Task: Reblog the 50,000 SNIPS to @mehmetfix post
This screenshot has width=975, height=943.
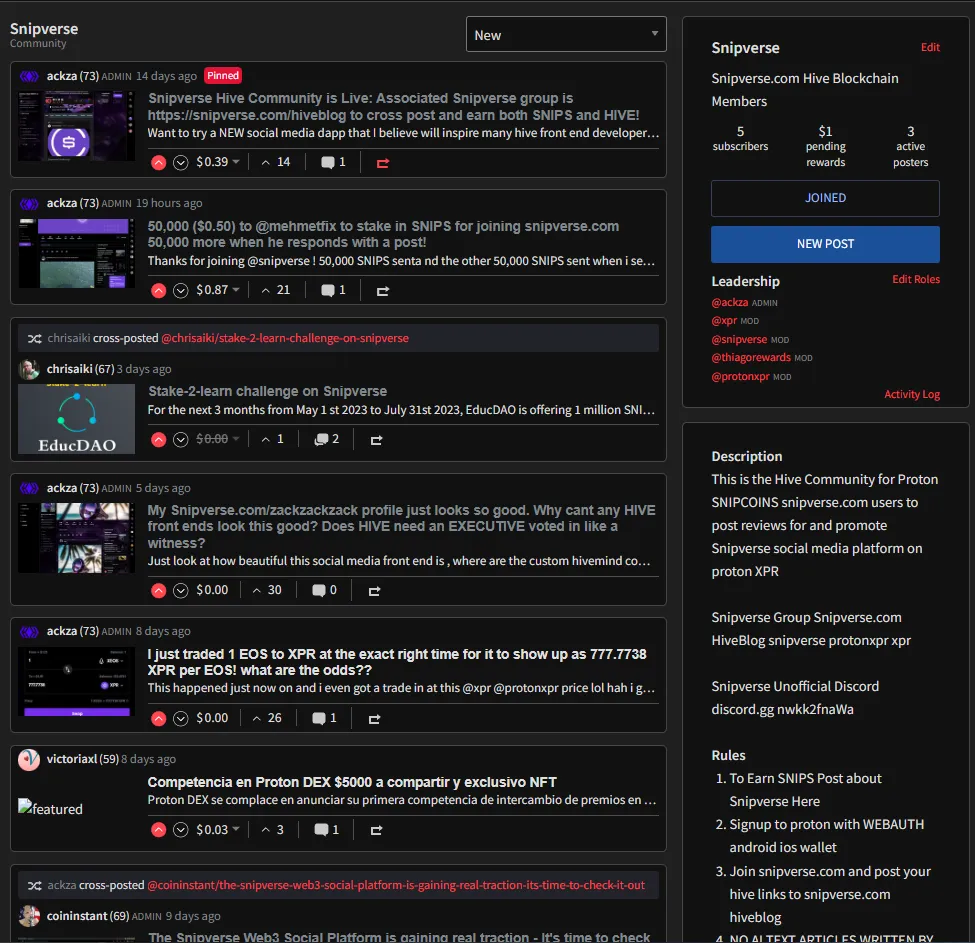Action: [x=382, y=290]
